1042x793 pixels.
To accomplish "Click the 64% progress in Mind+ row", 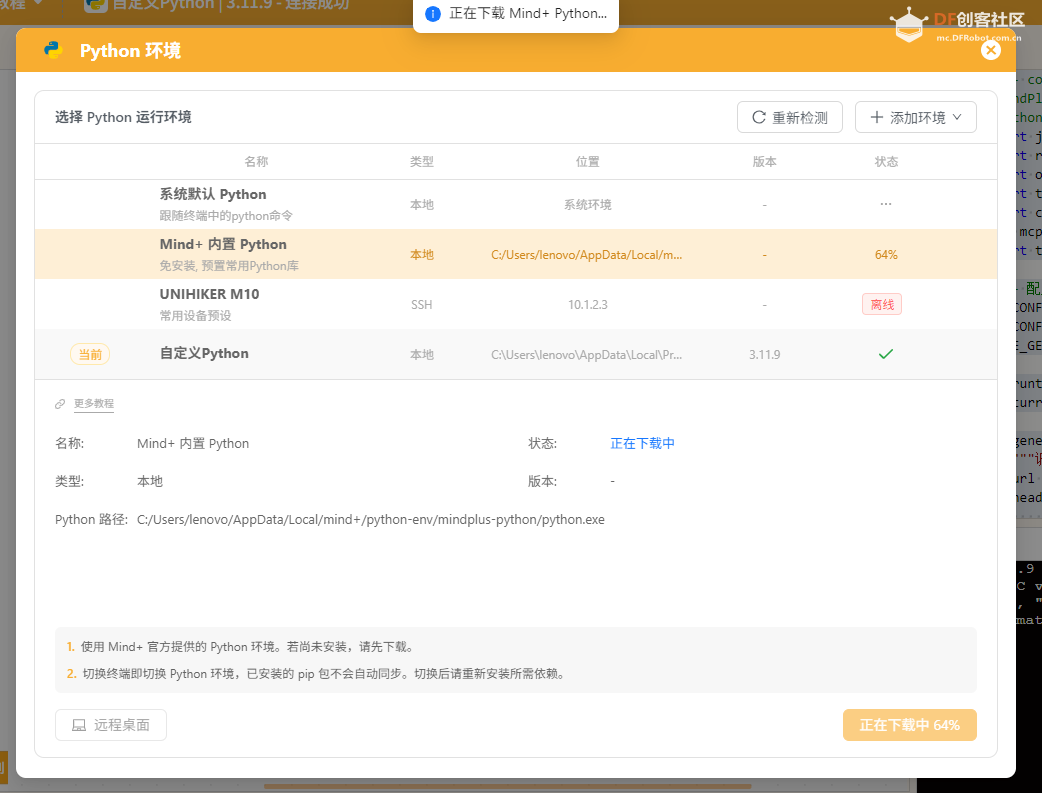I will point(886,255).
